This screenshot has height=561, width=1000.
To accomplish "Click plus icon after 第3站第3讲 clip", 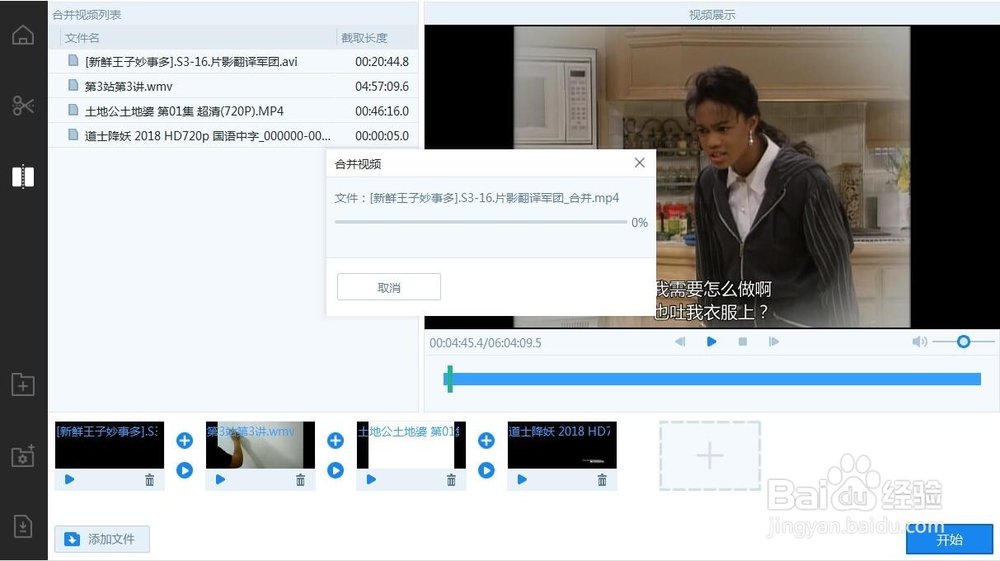I will click(335, 441).
